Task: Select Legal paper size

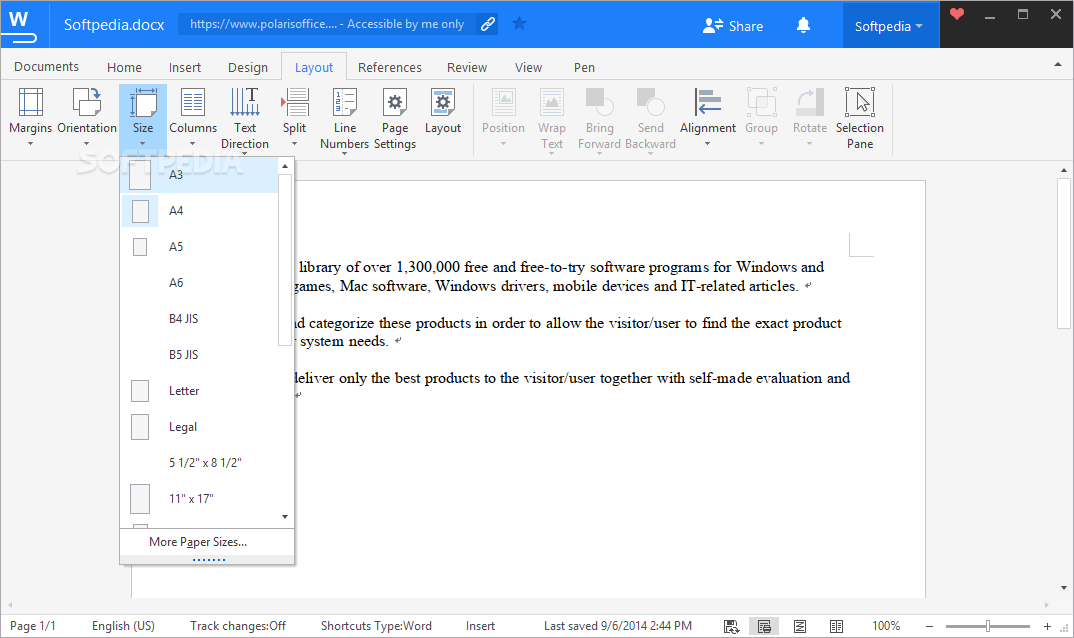Action: click(200, 427)
